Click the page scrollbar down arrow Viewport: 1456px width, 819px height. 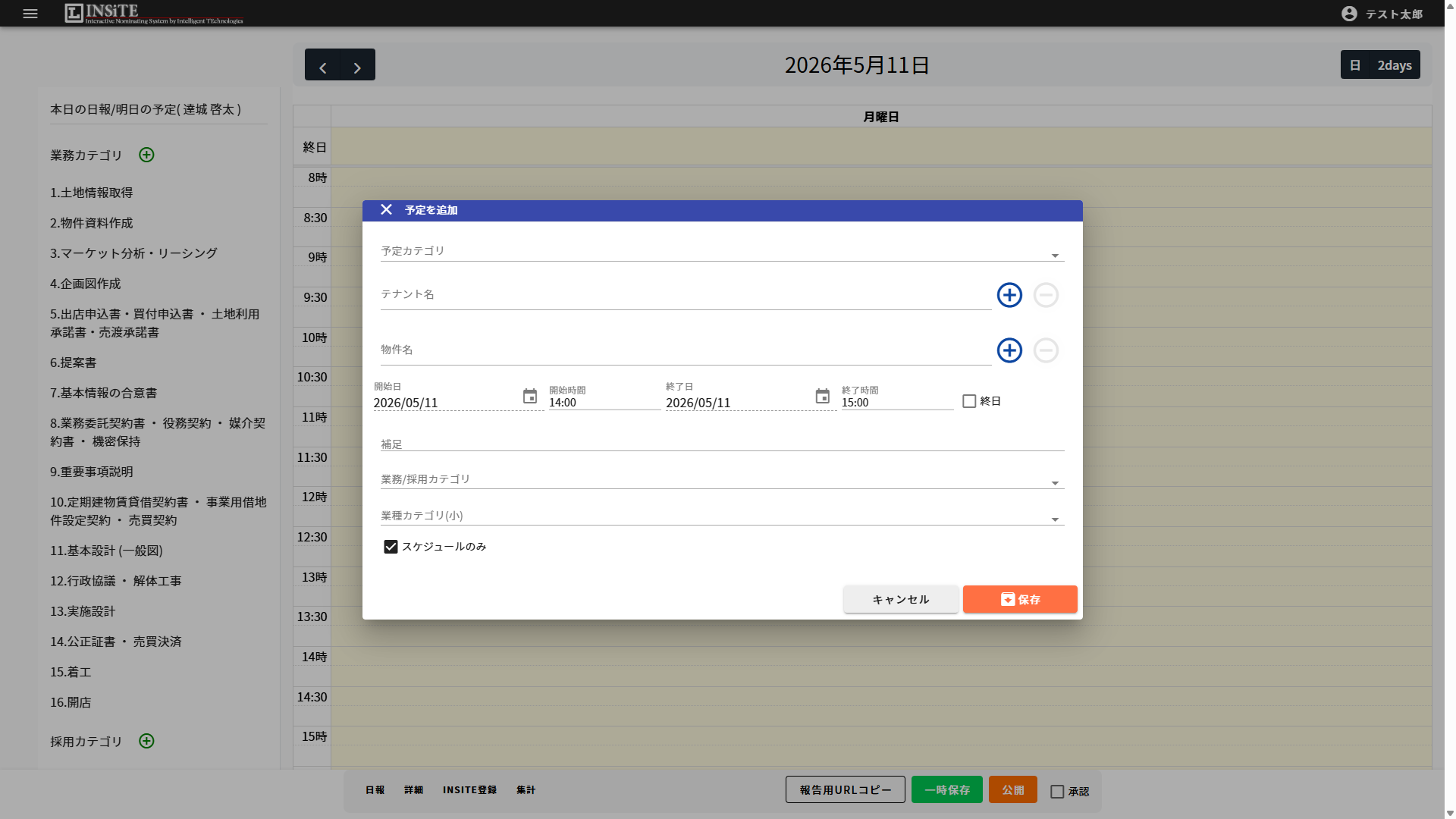(x=1450, y=813)
